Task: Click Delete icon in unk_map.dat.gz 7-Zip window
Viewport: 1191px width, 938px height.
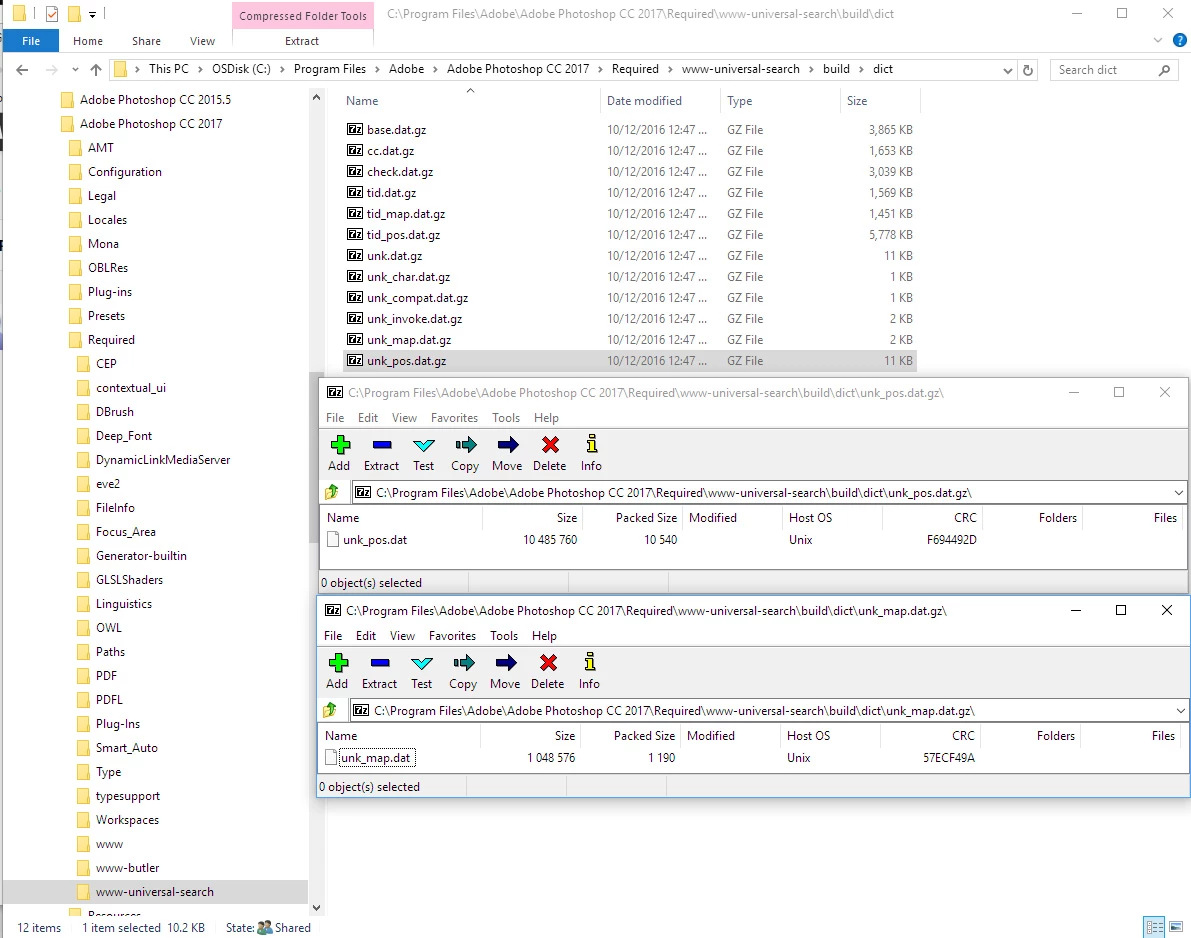Action: tap(548, 663)
